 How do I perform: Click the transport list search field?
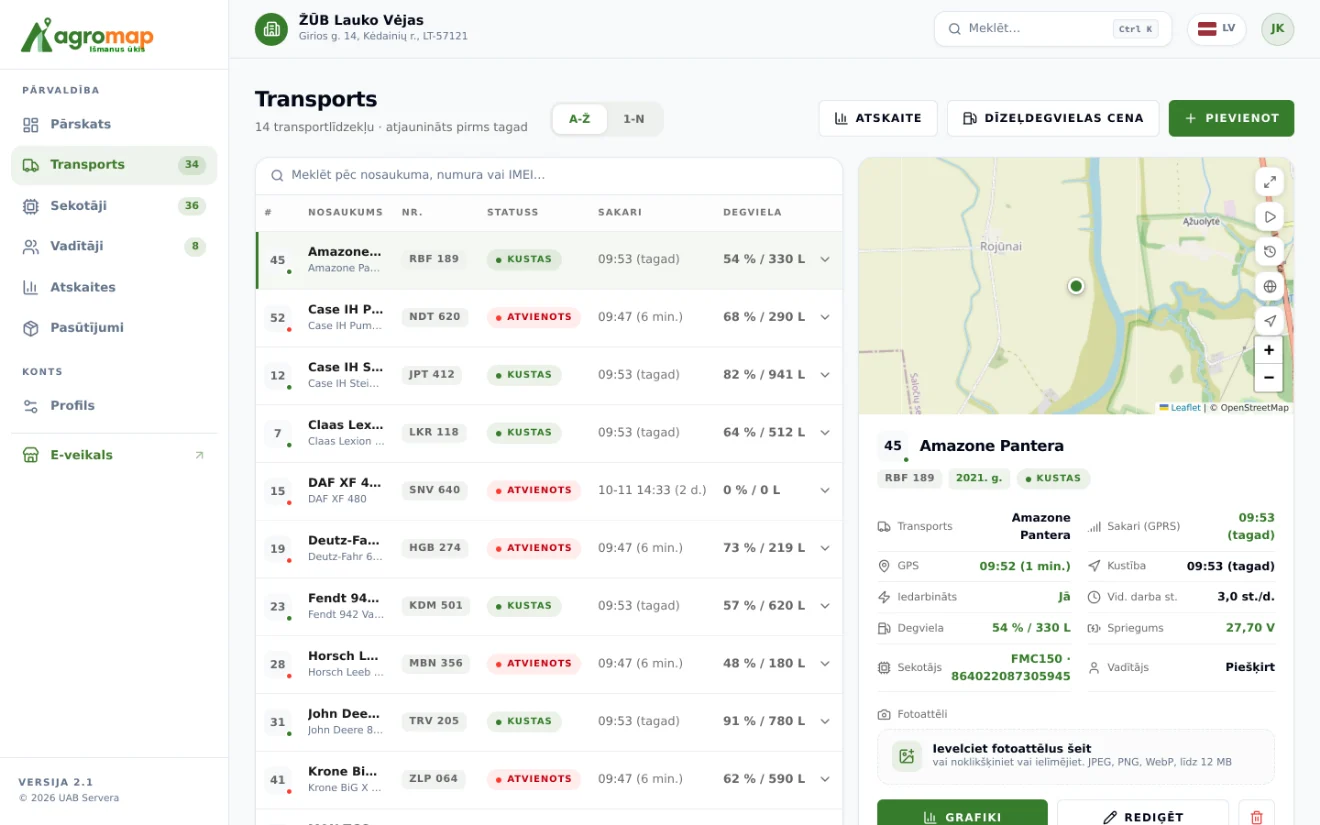[x=549, y=175]
